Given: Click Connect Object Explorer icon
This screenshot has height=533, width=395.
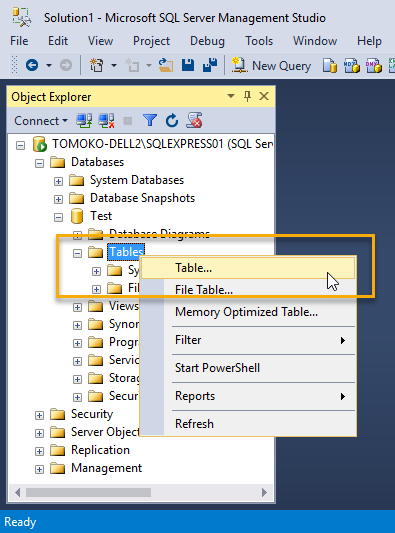Looking at the screenshot, I should point(84,121).
